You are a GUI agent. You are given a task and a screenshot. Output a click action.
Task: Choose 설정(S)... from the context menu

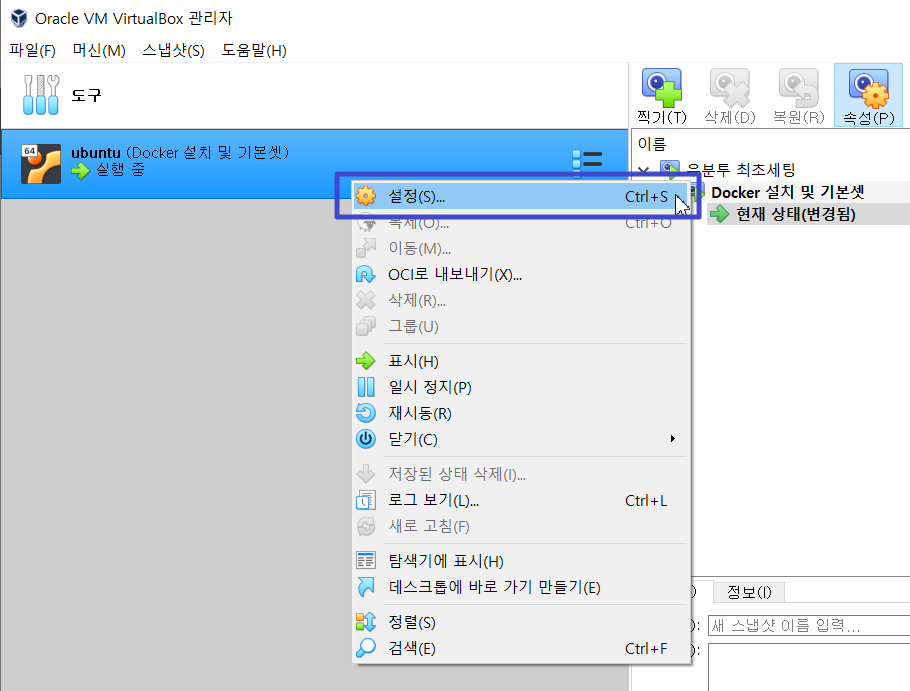(x=521, y=197)
